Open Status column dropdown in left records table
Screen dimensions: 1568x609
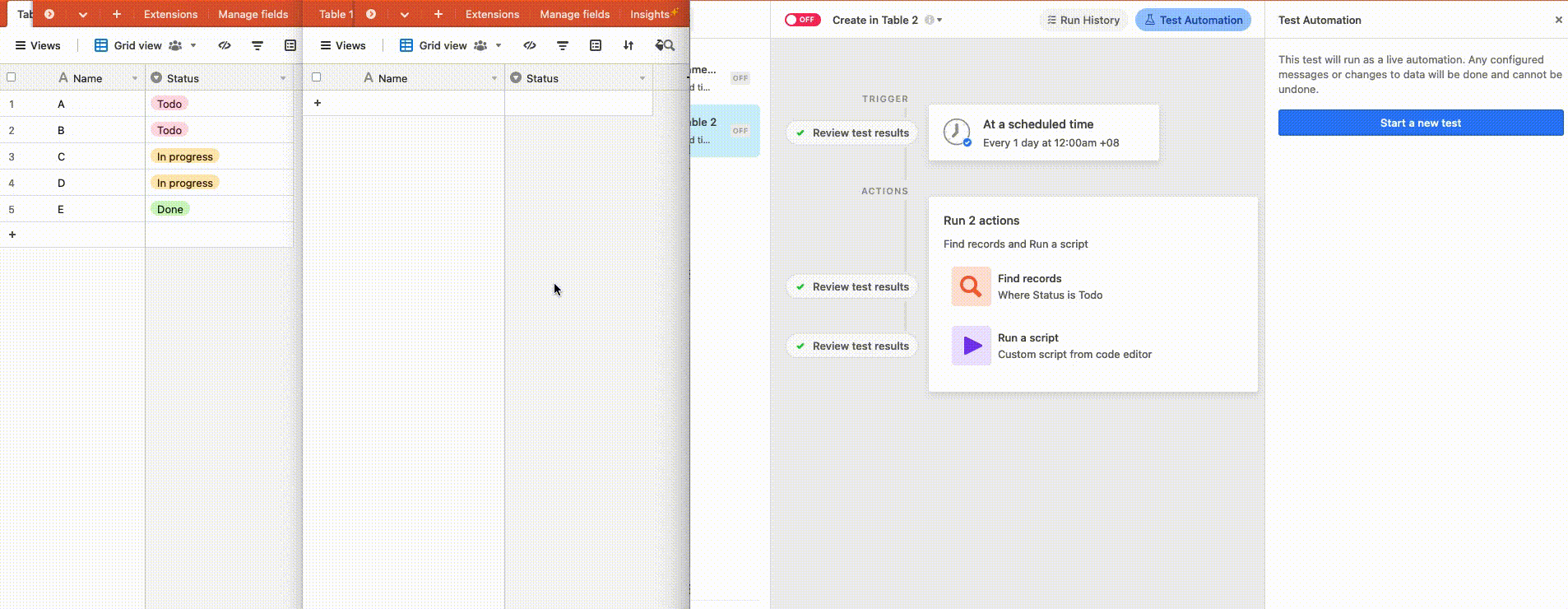(x=283, y=78)
